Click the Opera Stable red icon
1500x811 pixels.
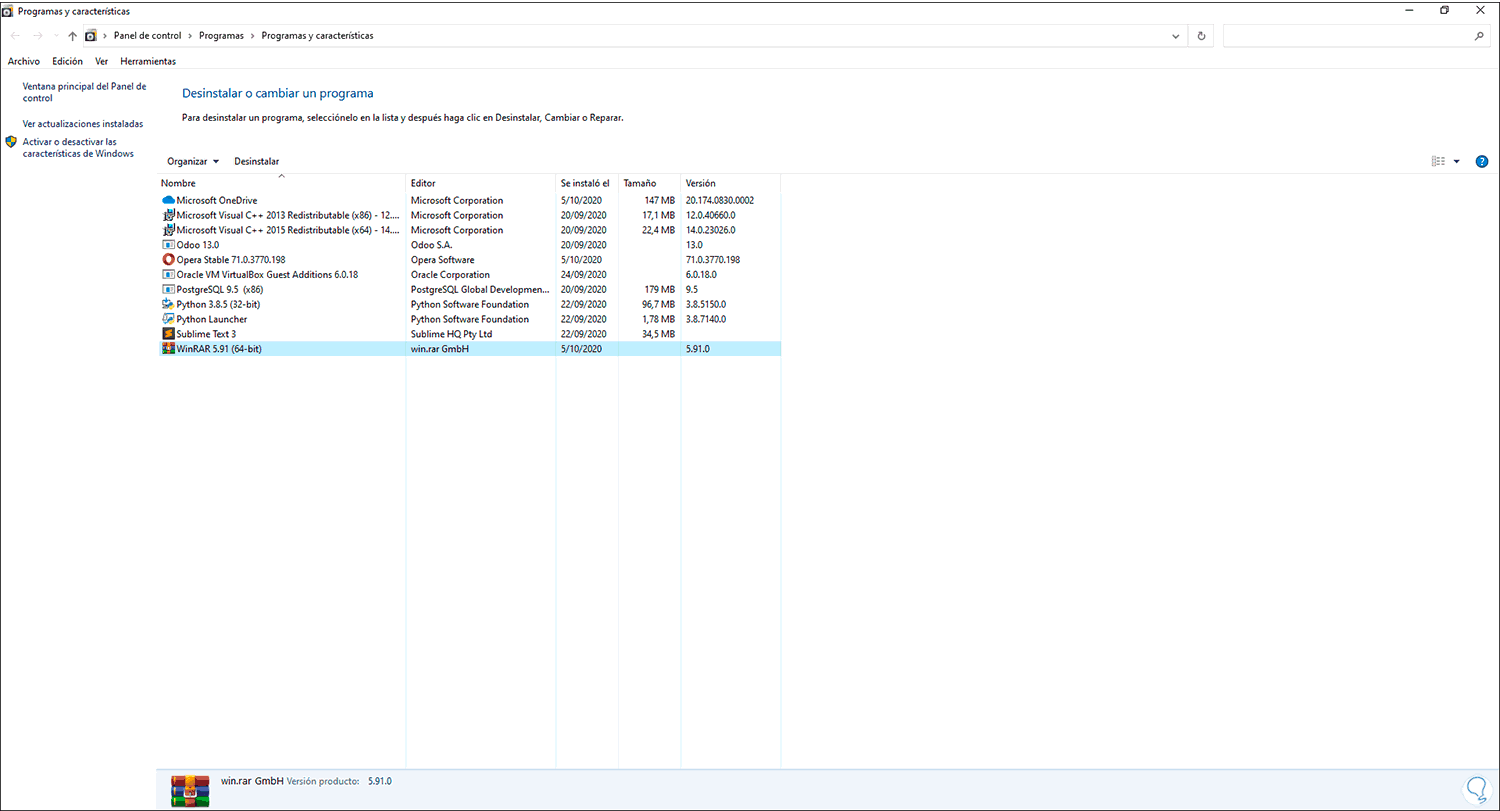(168, 260)
